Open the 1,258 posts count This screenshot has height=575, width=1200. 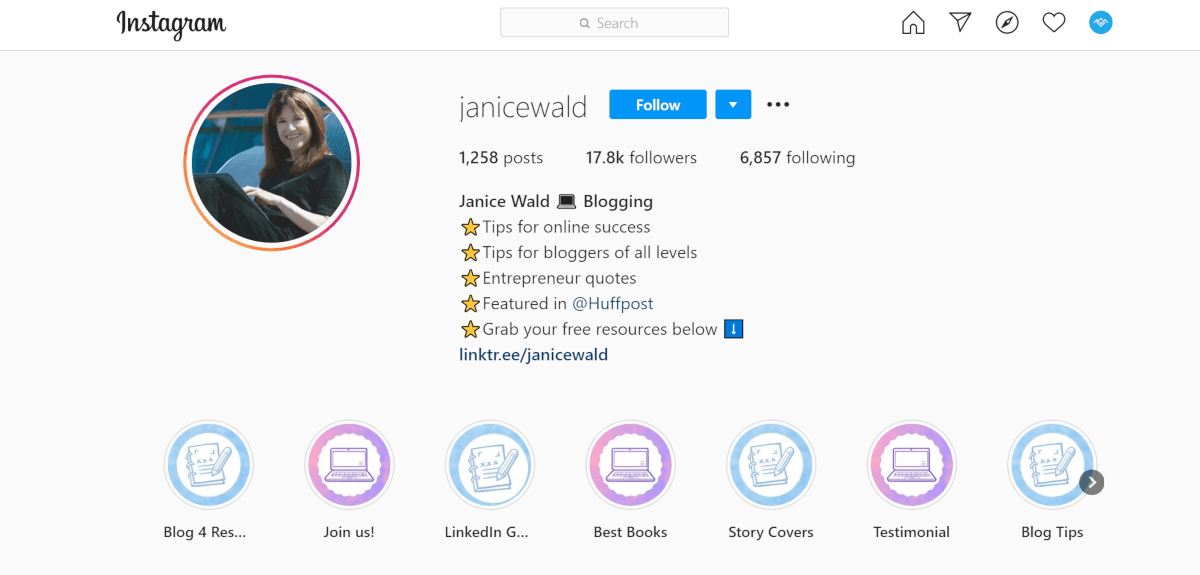(501, 158)
